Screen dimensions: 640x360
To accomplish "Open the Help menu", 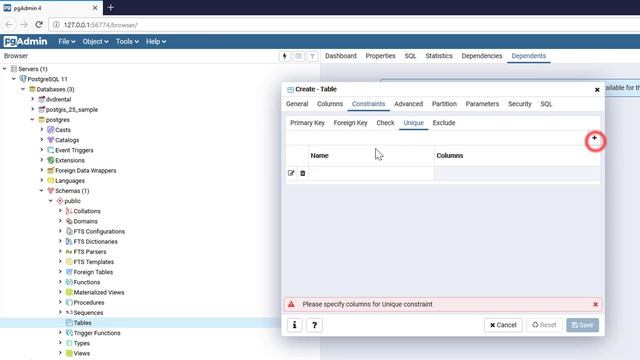I will pyautogui.click(x=156, y=42).
